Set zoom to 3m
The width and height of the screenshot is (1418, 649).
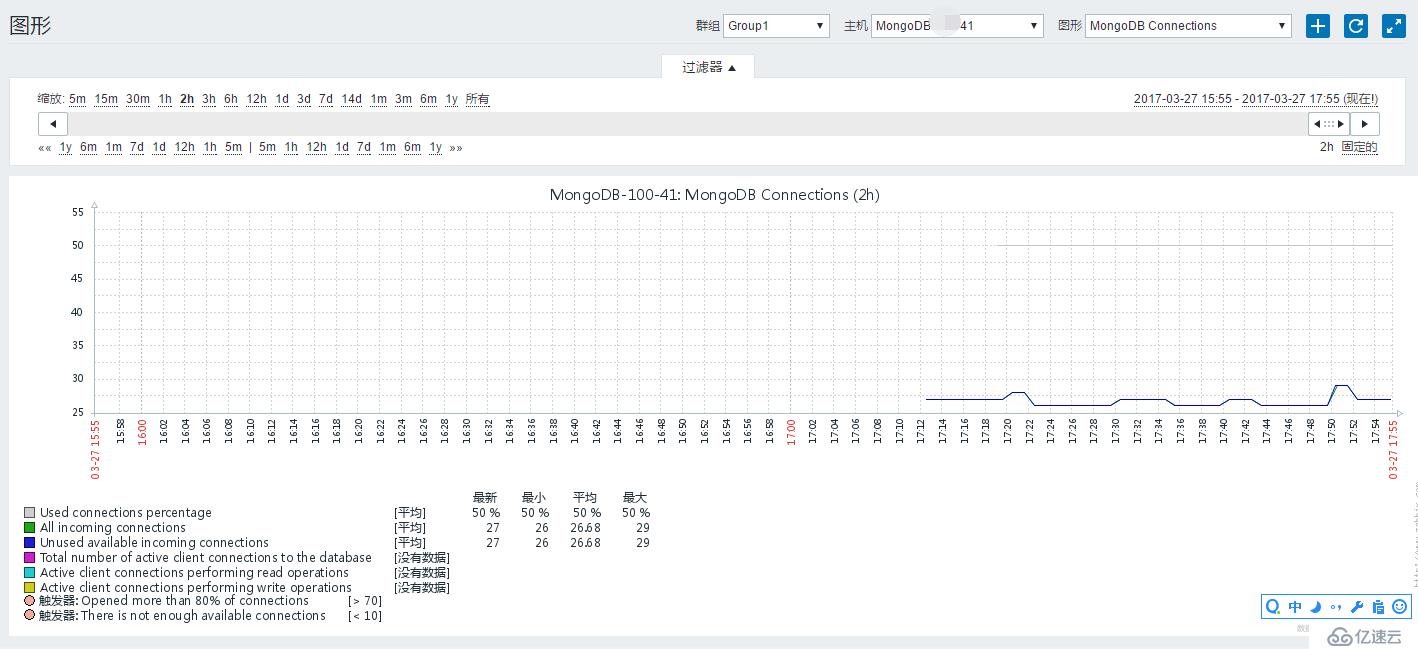[x=404, y=99]
